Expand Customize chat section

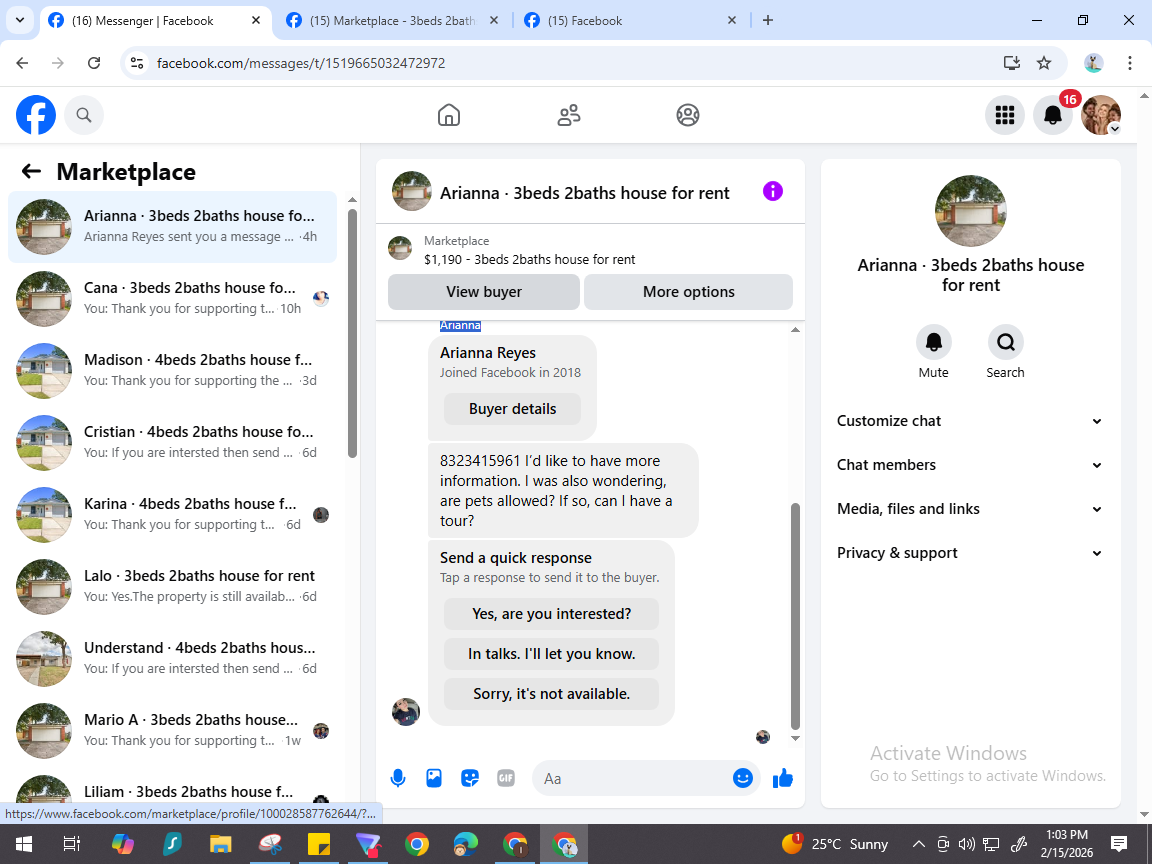click(970, 421)
